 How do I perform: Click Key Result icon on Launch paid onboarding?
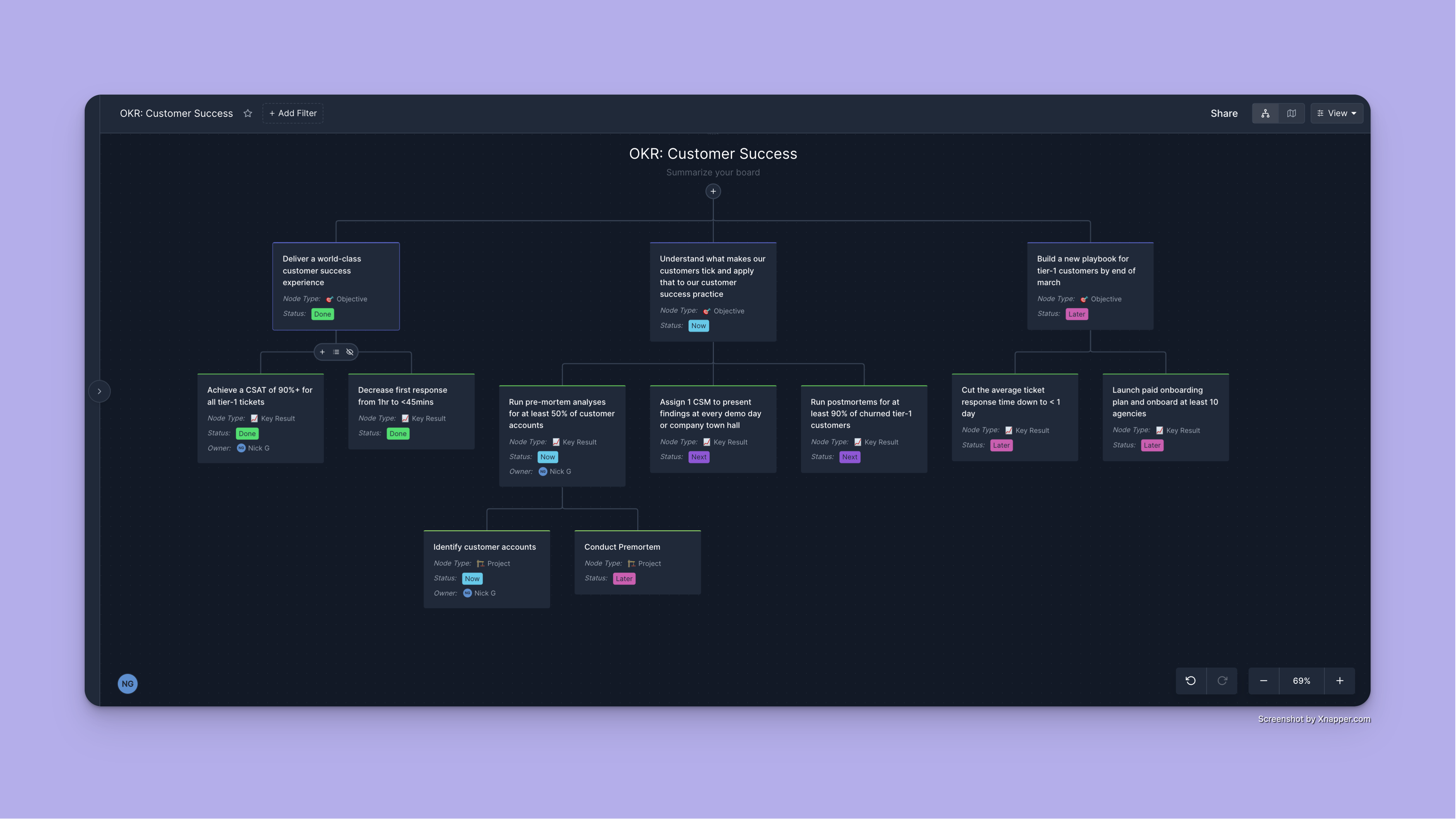point(1160,430)
